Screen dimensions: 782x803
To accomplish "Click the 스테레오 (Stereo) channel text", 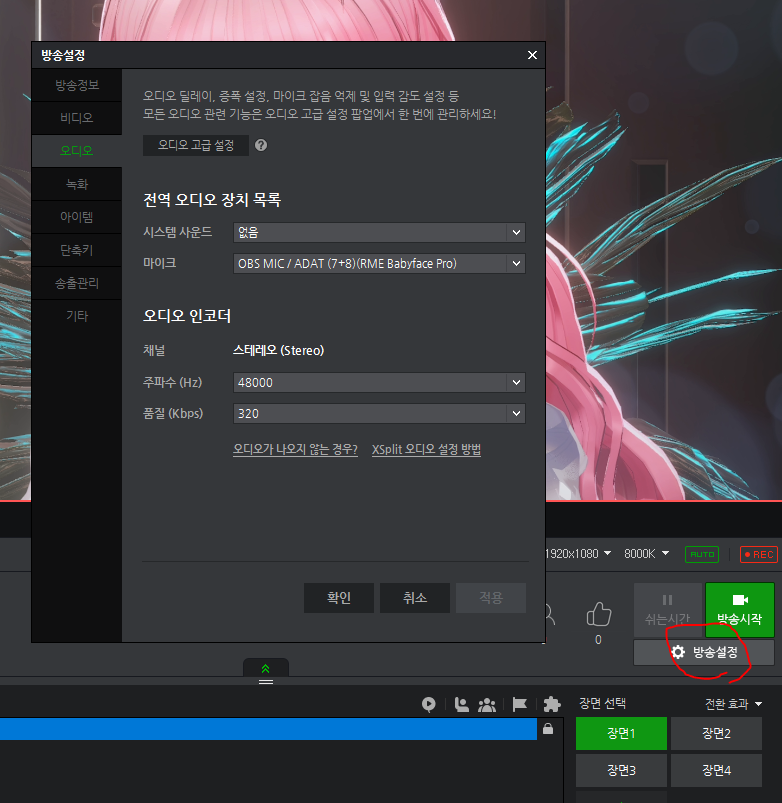I will 279,351.
